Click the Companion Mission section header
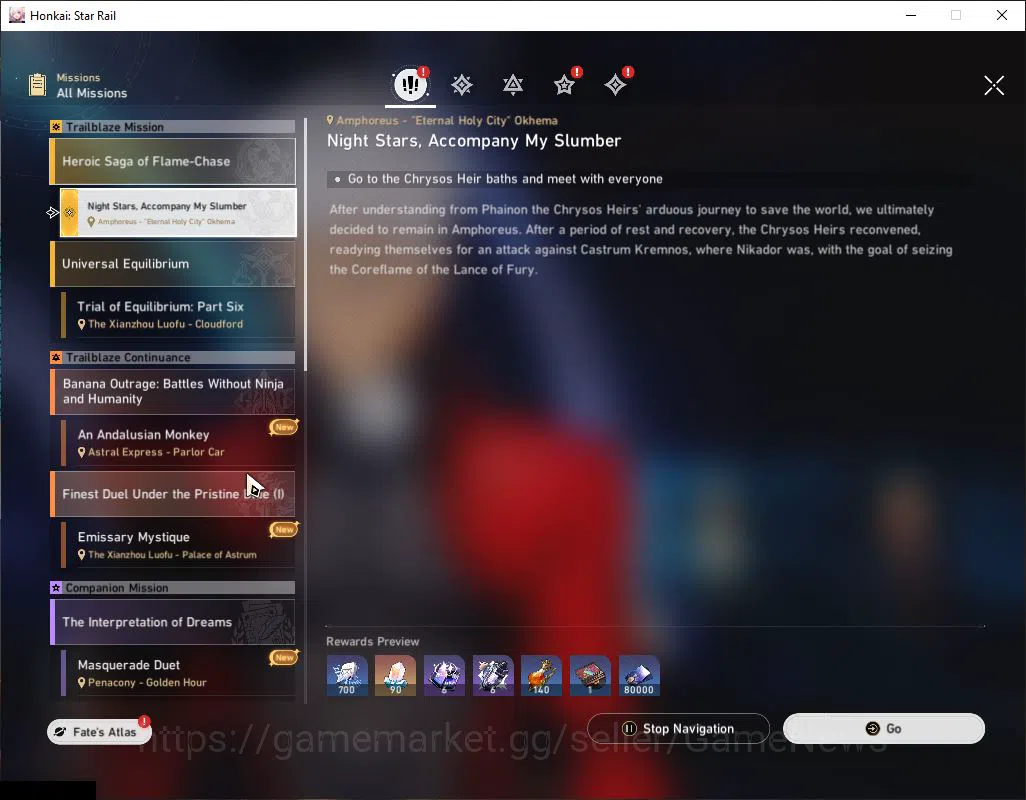The image size is (1026, 800). click(173, 588)
